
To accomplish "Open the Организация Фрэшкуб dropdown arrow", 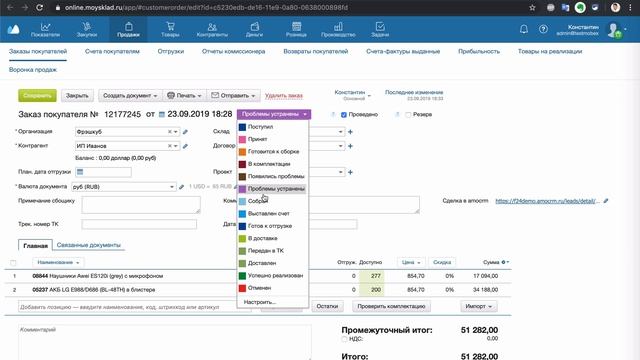I will point(176,132).
